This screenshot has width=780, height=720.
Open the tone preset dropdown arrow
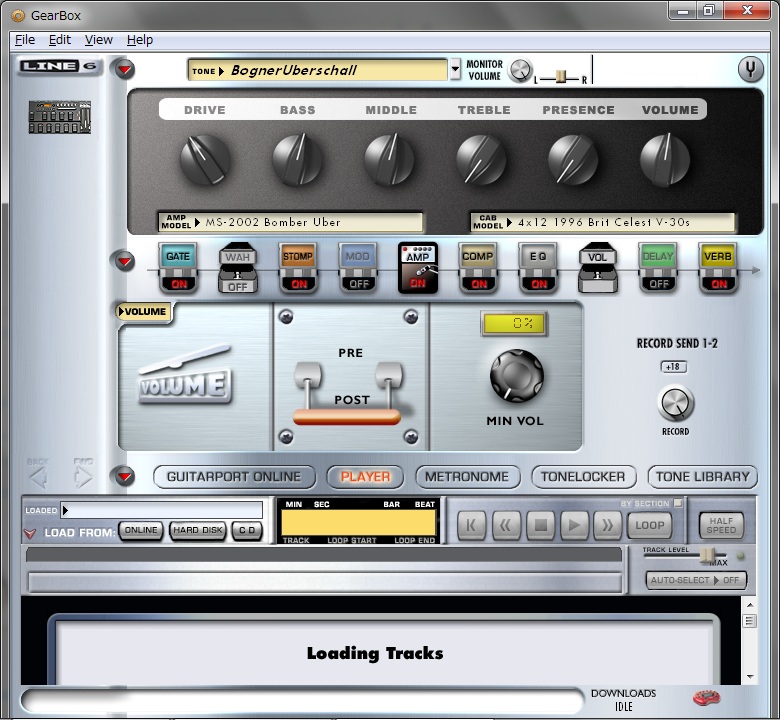(x=455, y=69)
